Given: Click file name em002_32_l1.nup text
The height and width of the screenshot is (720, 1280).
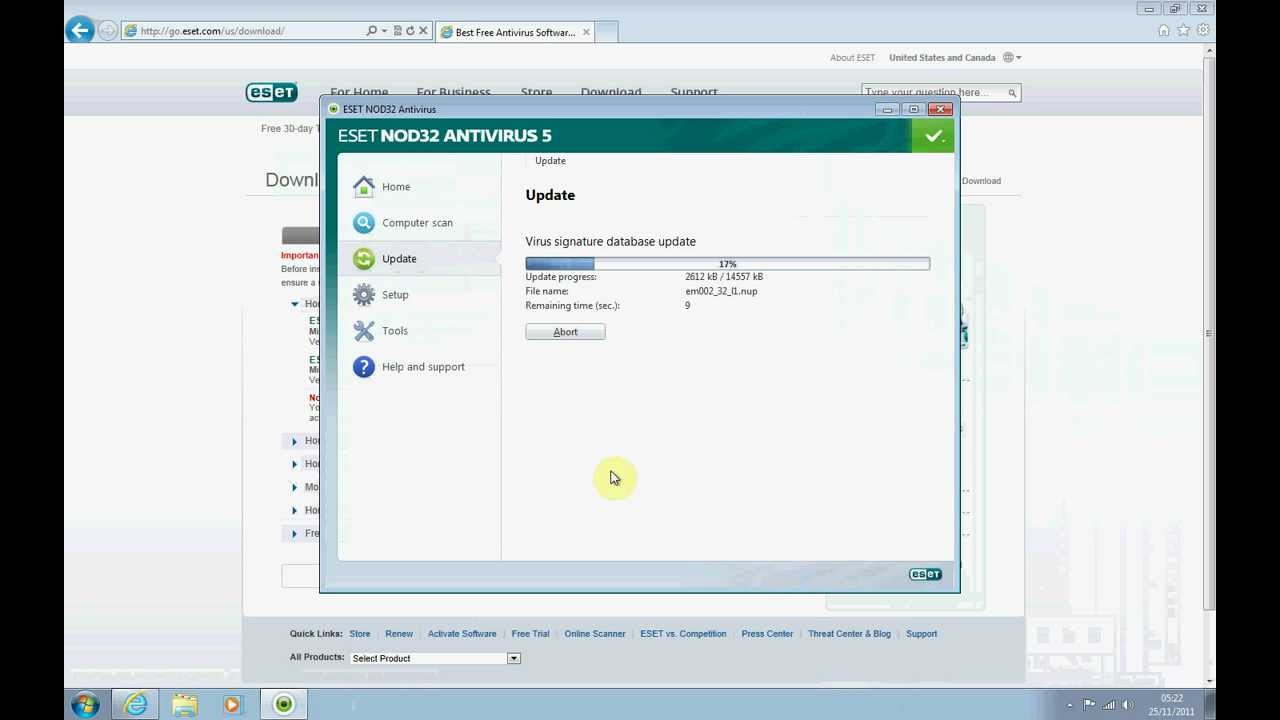Looking at the screenshot, I should click(x=721, y=291).
